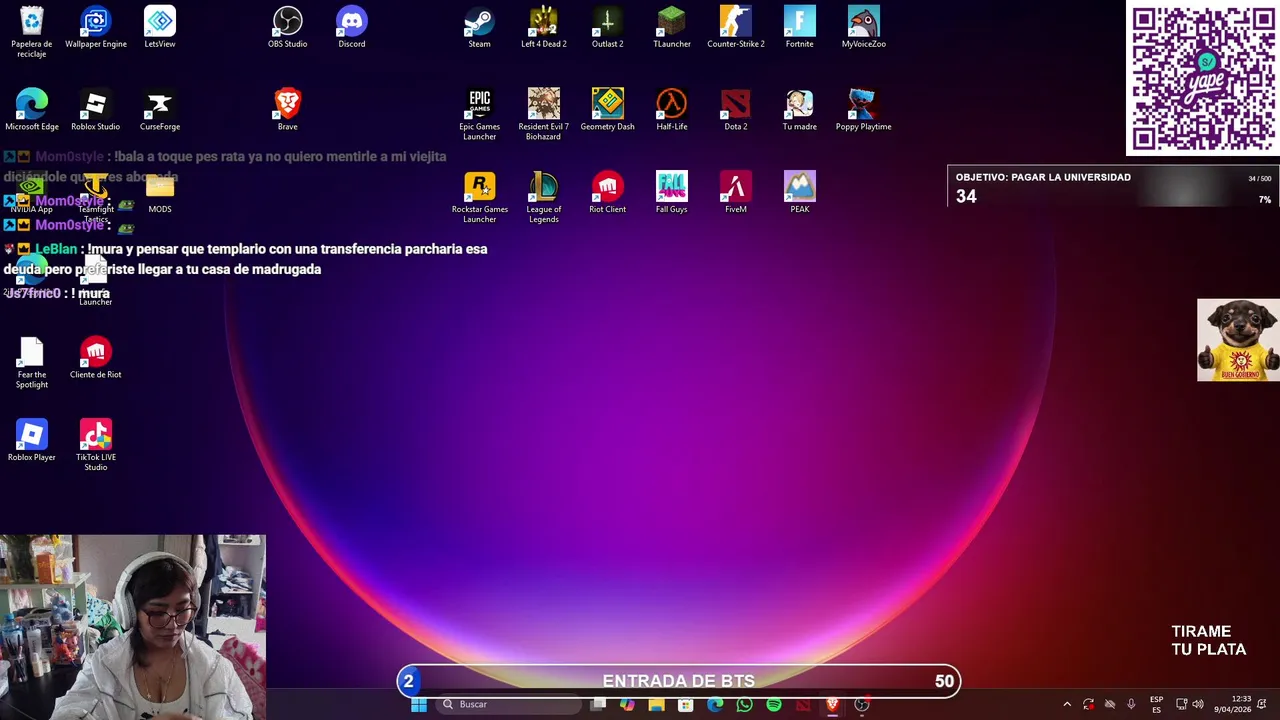
Task: Select the Steam desktop icon
Action: point(480,27)
